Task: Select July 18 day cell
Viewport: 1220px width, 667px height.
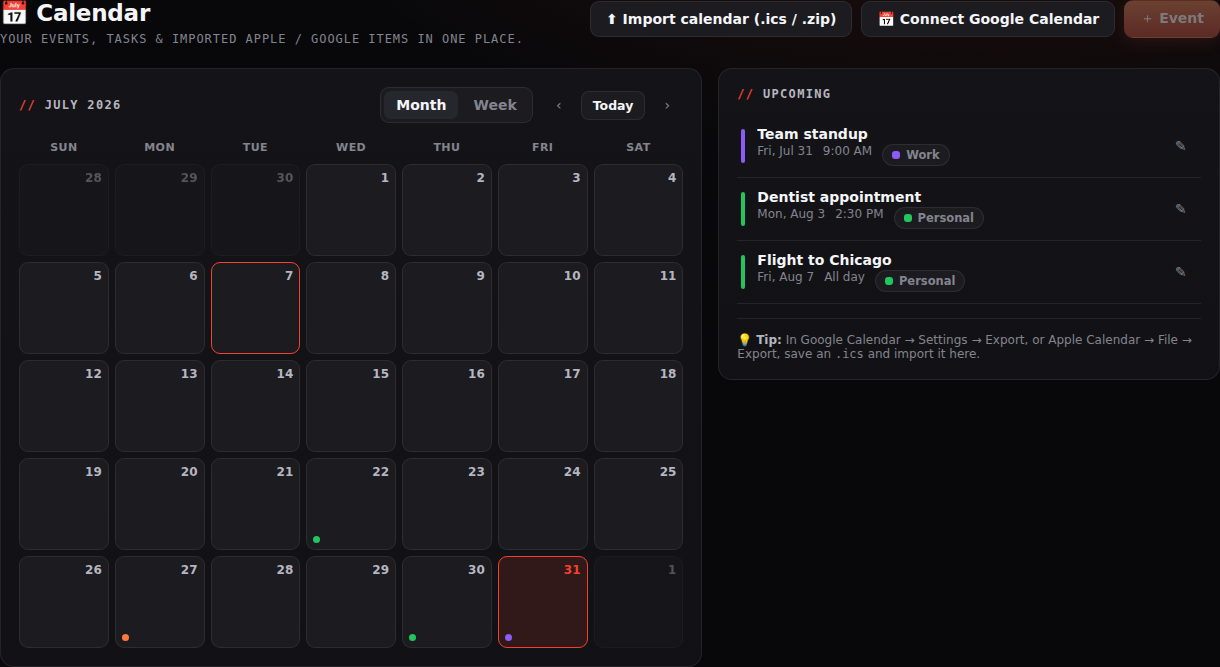Action: 639,406
